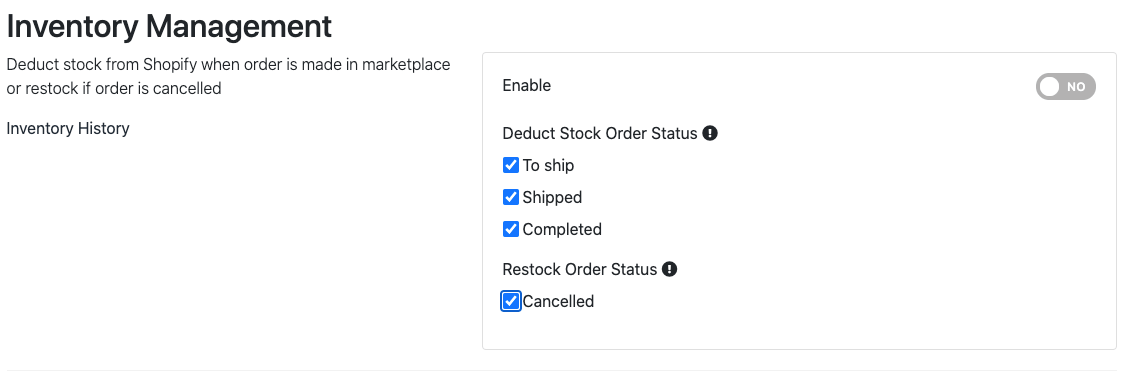This screenshot has height=371, width=1137.
Task: Click the NO text on the Enable toggle
Action: coord(1076,87)
